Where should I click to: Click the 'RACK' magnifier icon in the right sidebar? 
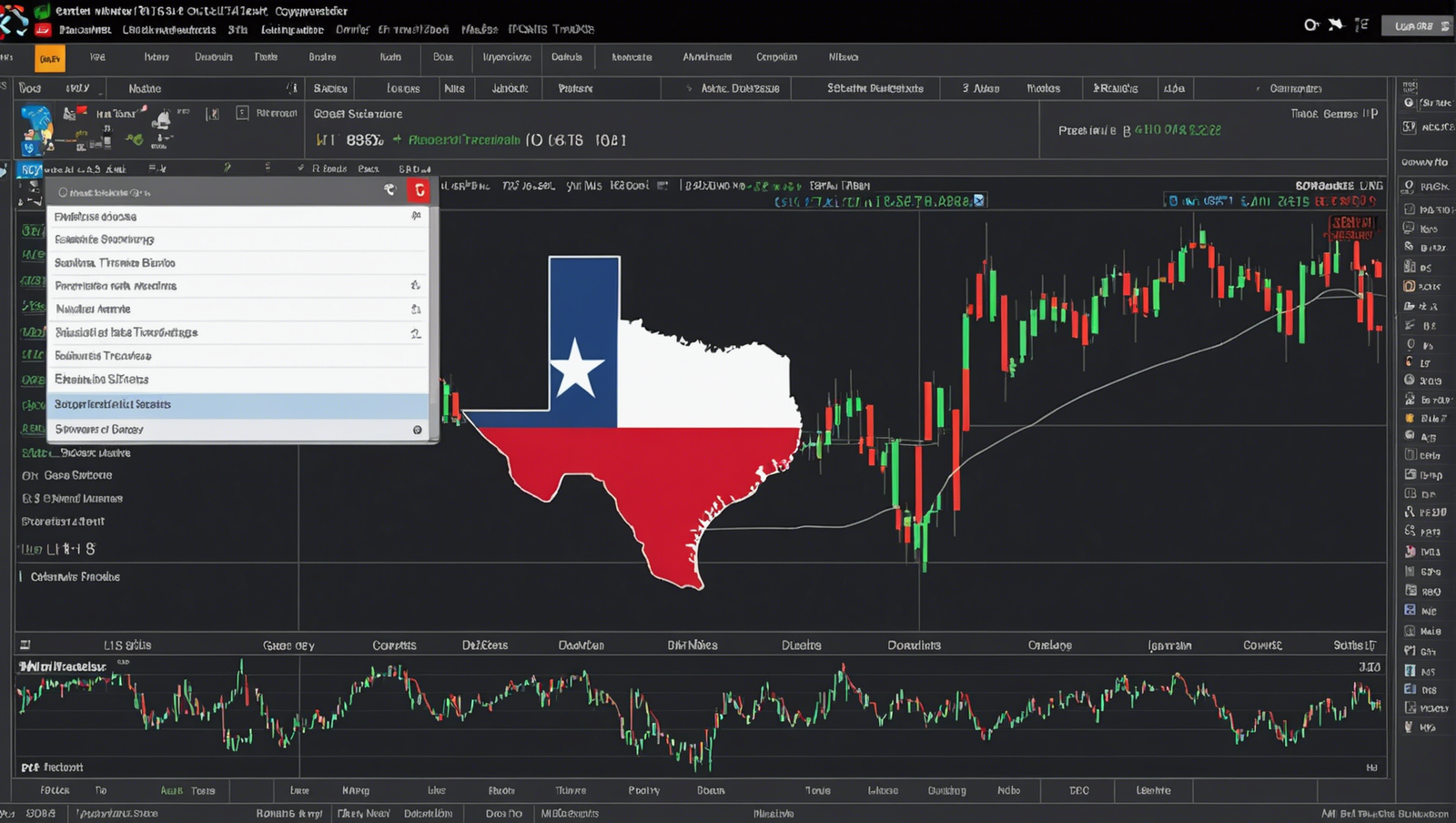pos(1409,186)
